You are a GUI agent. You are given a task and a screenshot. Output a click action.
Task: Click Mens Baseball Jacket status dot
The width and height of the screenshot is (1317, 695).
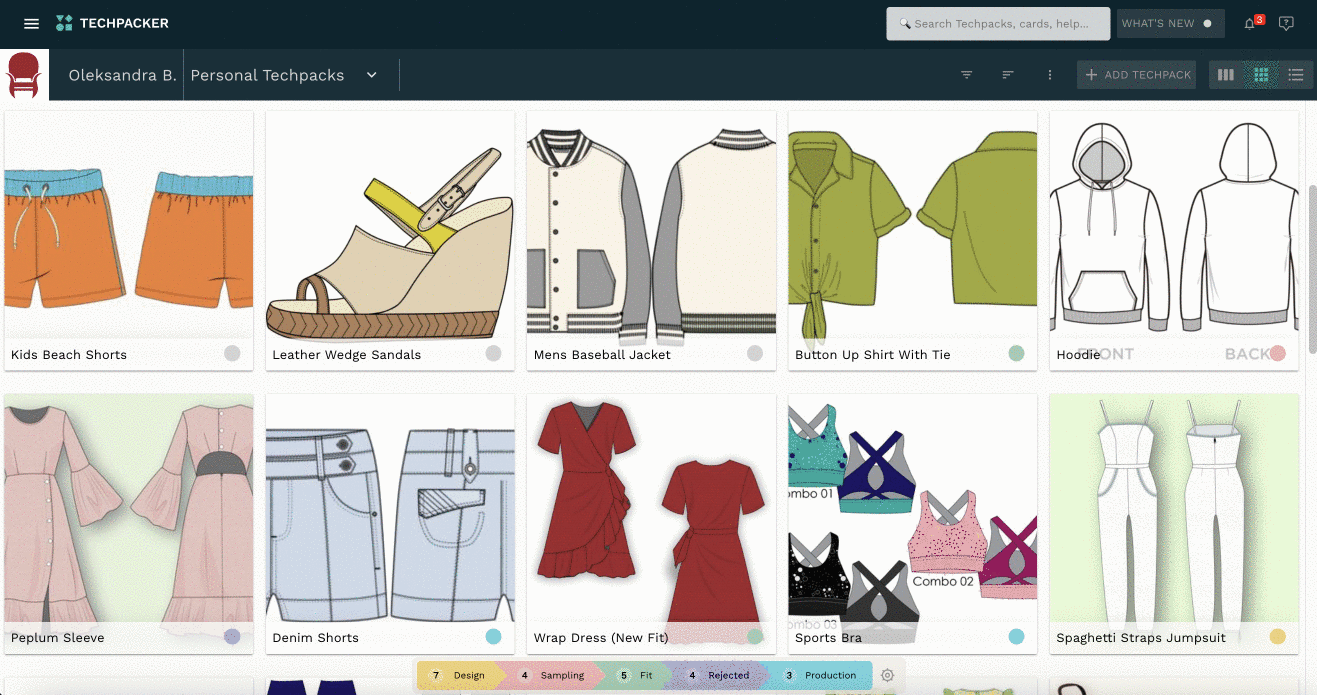(755, 354)
